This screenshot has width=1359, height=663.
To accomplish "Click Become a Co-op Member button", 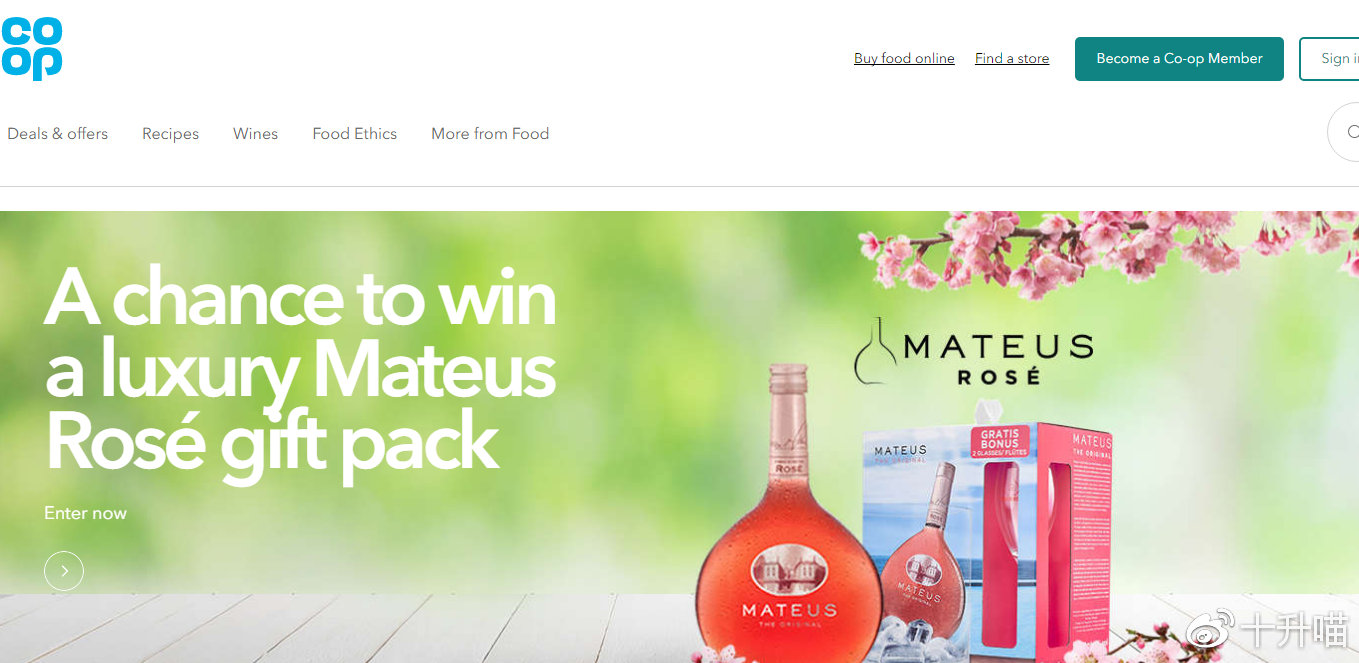I will [1179, 59].
